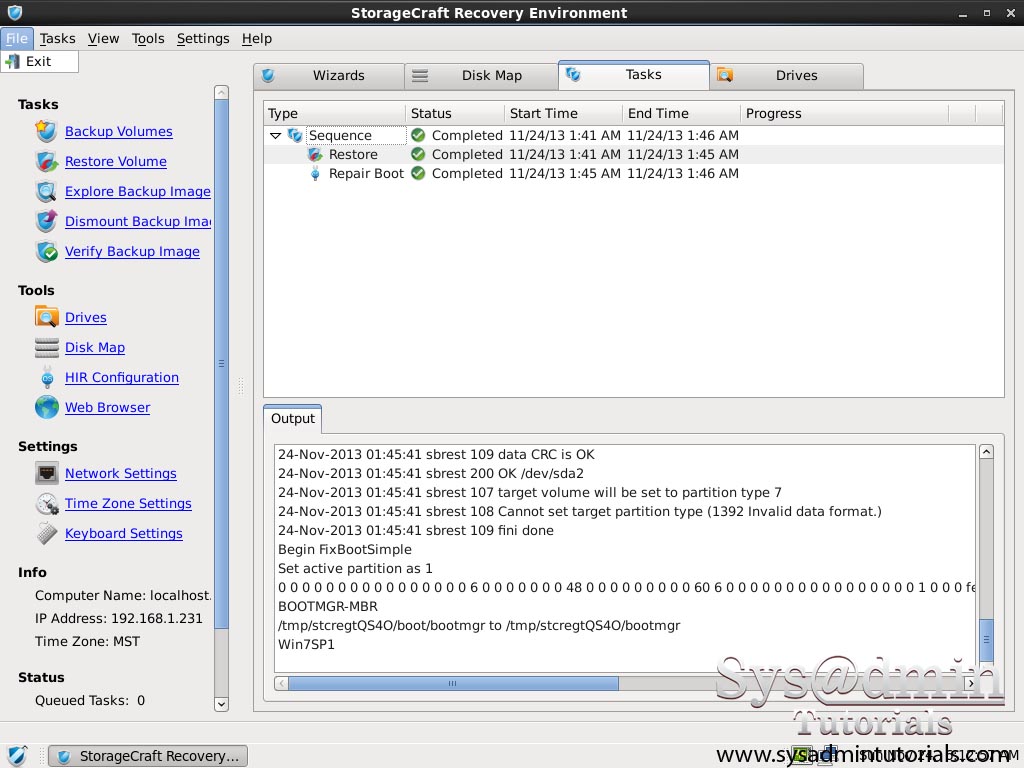Click the sidebar vertical scrollbar thumb
The image size is (1024, 768).
click(221, 363)
